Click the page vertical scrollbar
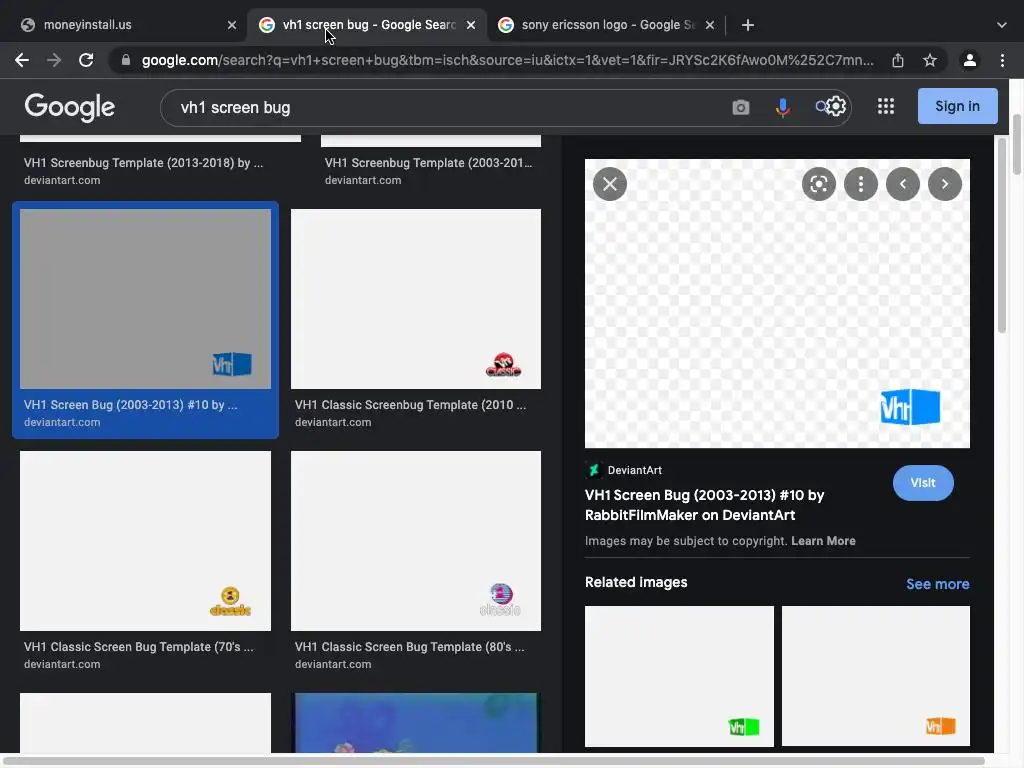1024x768 pixels. point(1017,145)
